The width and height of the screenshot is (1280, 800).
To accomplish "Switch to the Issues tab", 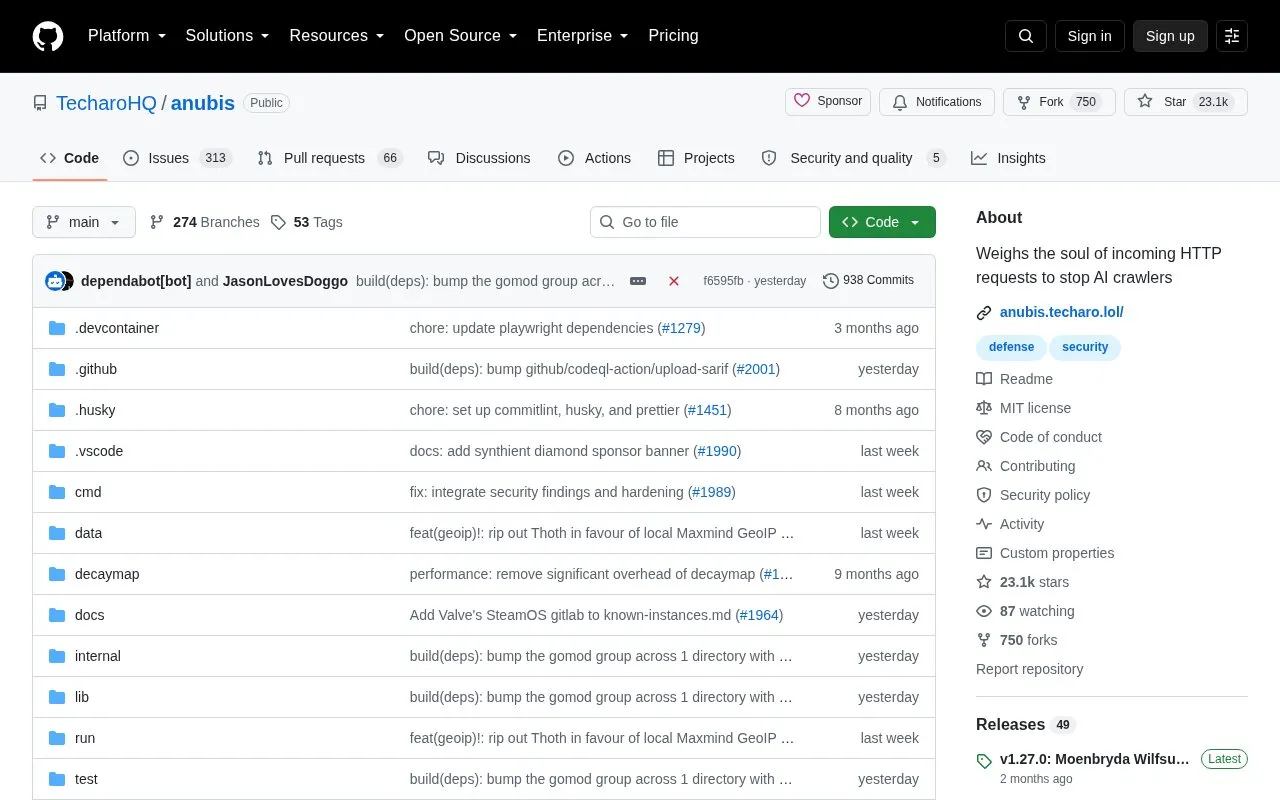I will pos(178,158).
